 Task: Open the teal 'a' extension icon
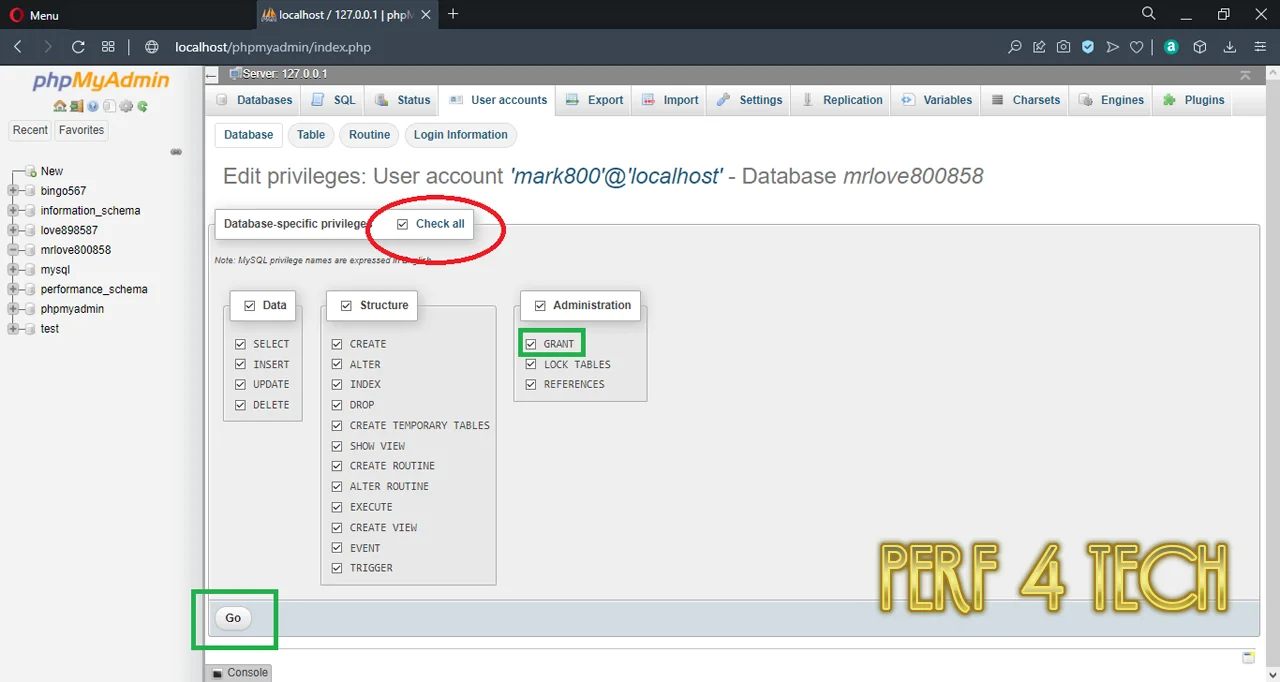point(1171,47)
